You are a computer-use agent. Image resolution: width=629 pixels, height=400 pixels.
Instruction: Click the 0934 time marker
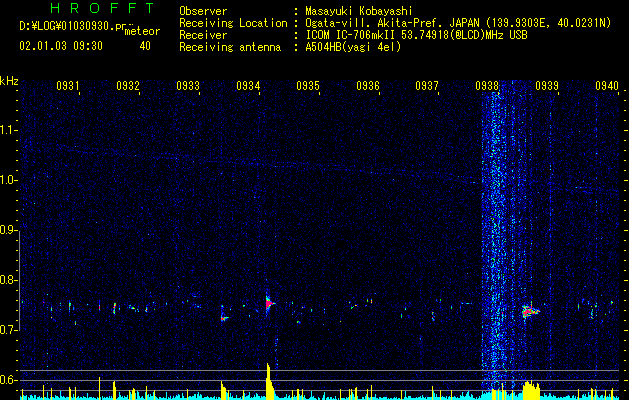pyautogui.click(x=248, y=85)
